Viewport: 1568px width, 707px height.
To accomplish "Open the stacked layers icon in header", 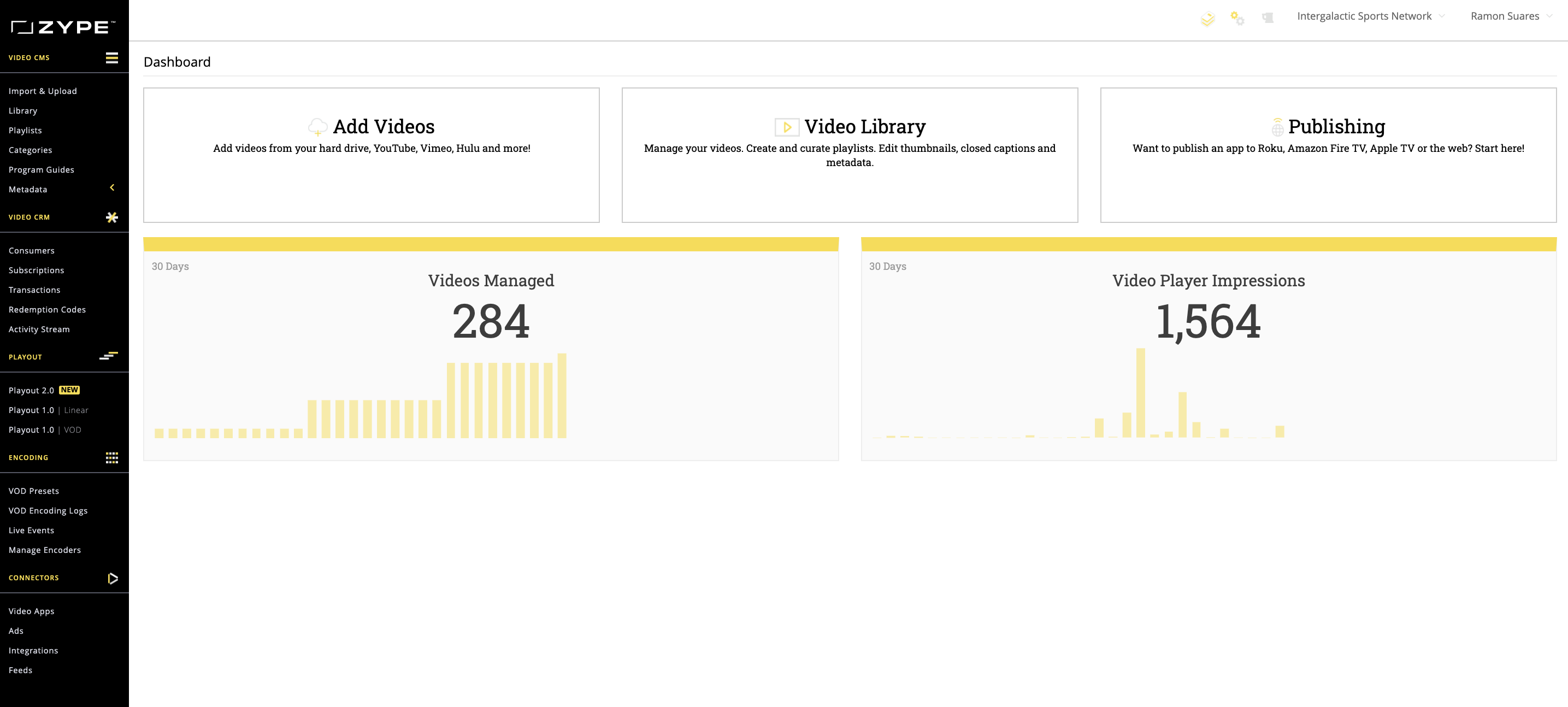I will coord(1207,19).
